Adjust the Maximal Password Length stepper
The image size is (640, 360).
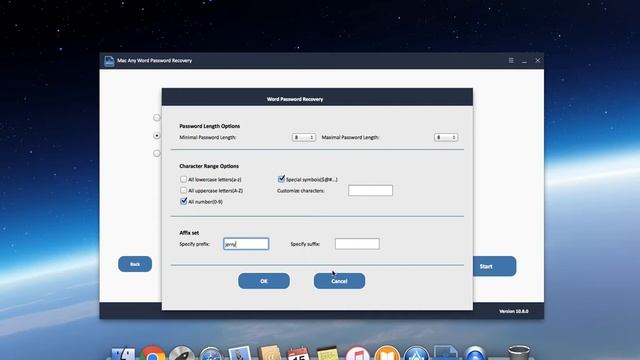pyautogui.click(x=446, y=138)
